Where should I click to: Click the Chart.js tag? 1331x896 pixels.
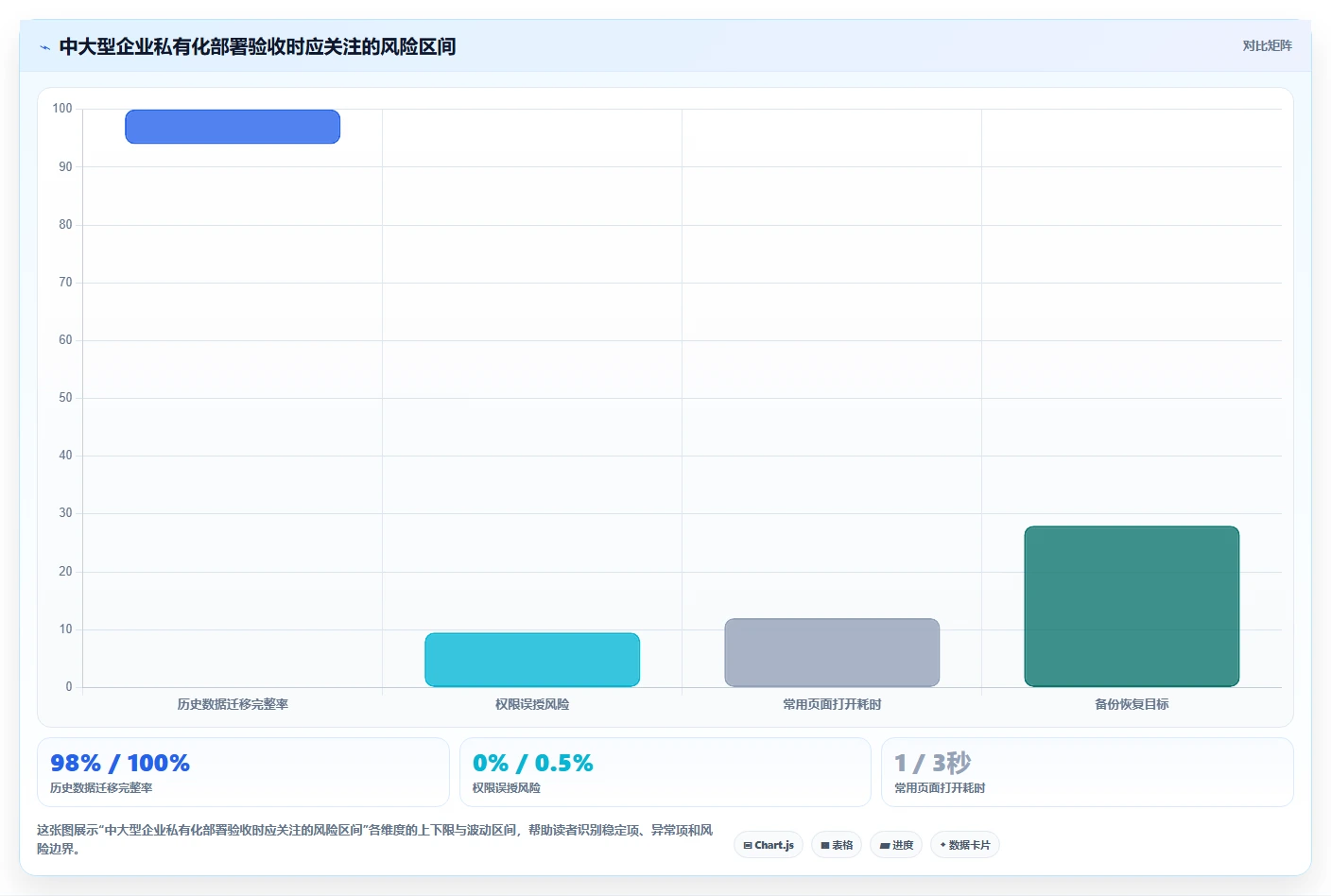click(x=769, y=845)
